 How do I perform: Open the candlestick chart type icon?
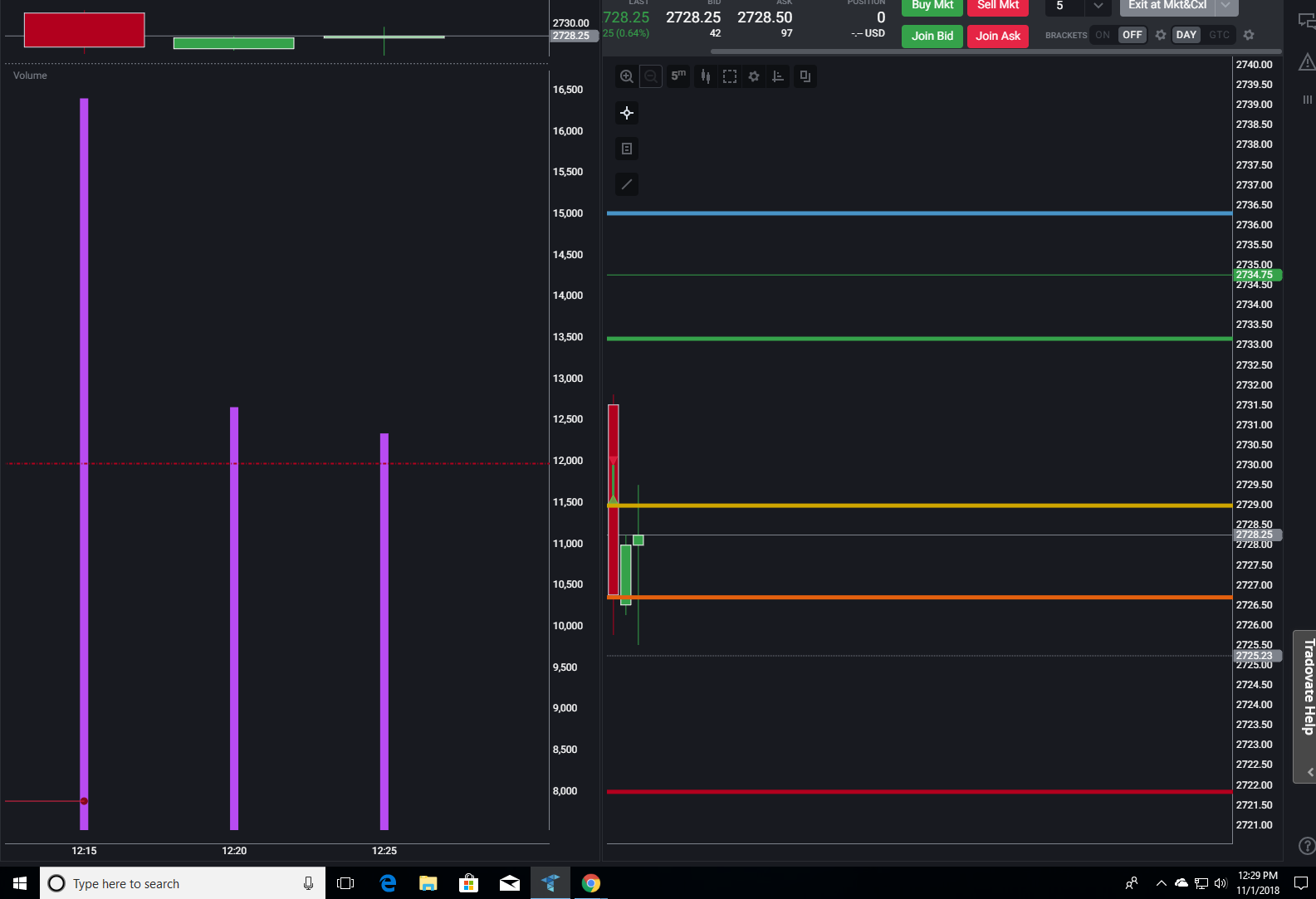(x=705, y=76)
